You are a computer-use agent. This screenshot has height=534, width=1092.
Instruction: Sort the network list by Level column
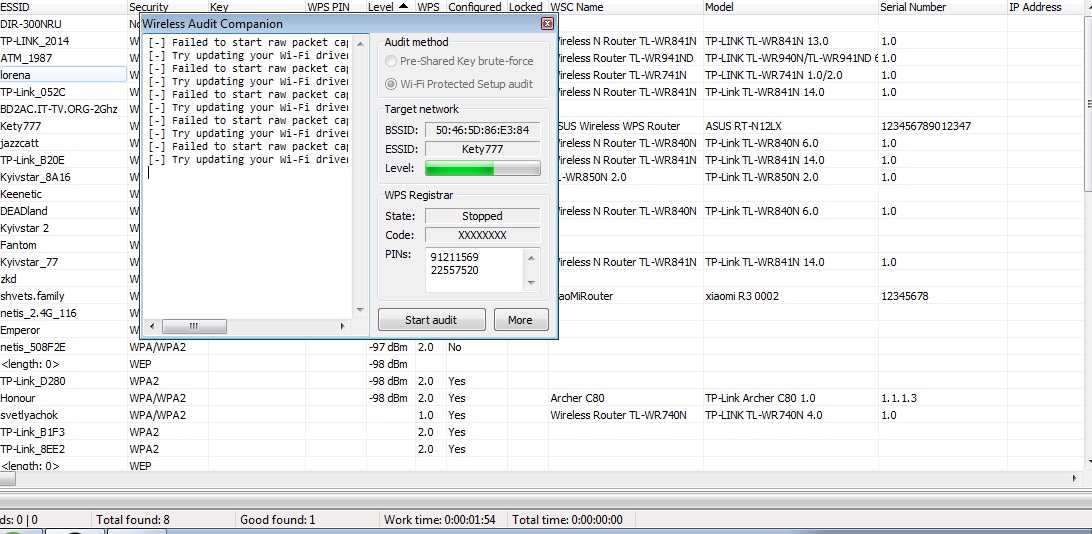381,7
